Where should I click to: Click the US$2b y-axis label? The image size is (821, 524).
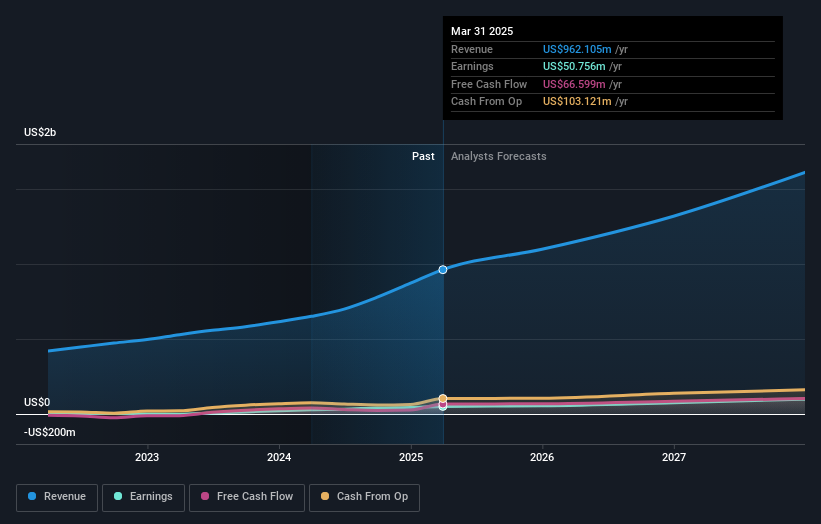pos(40,132)
